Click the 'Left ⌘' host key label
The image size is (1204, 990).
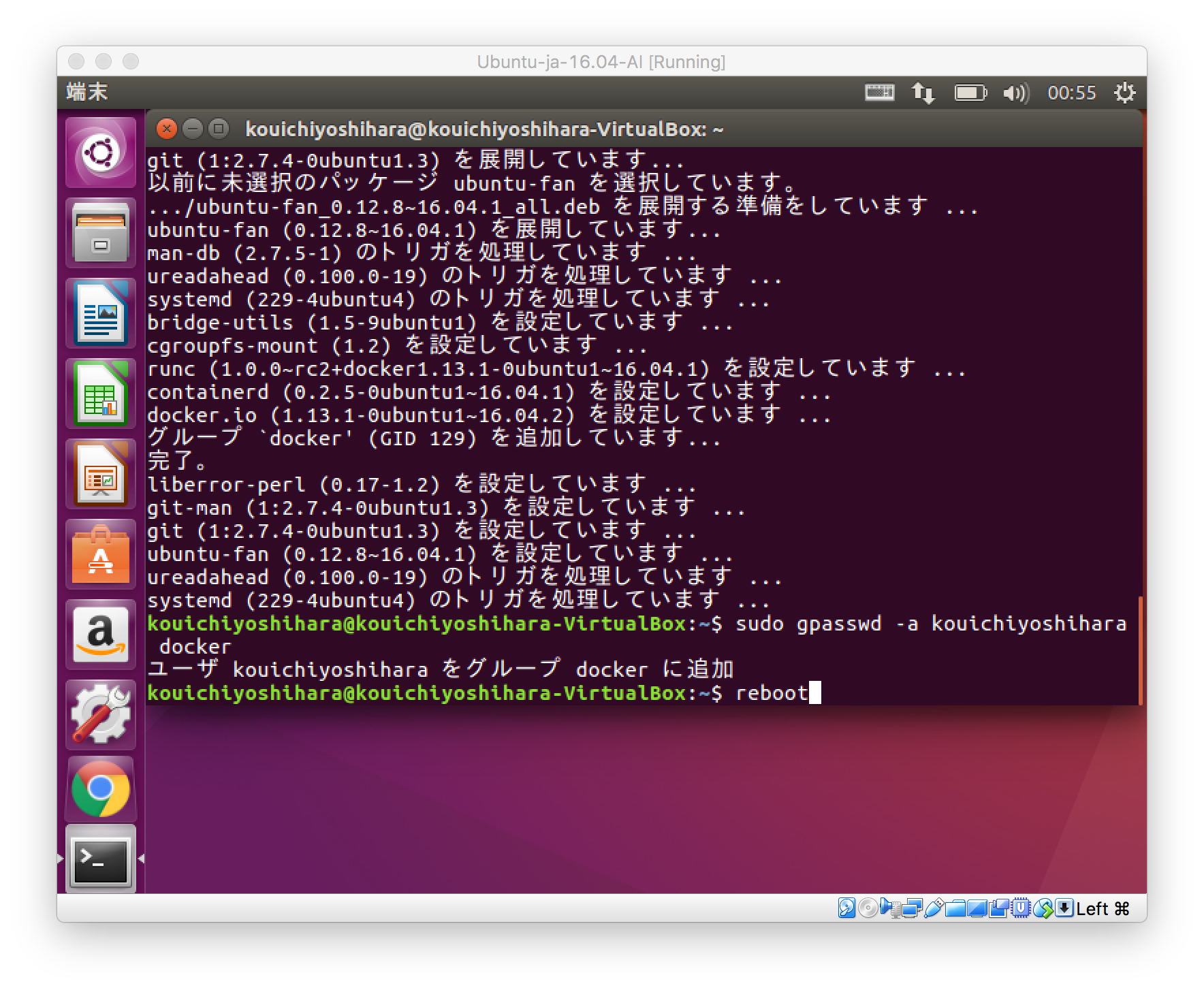tap(1103, 908)
